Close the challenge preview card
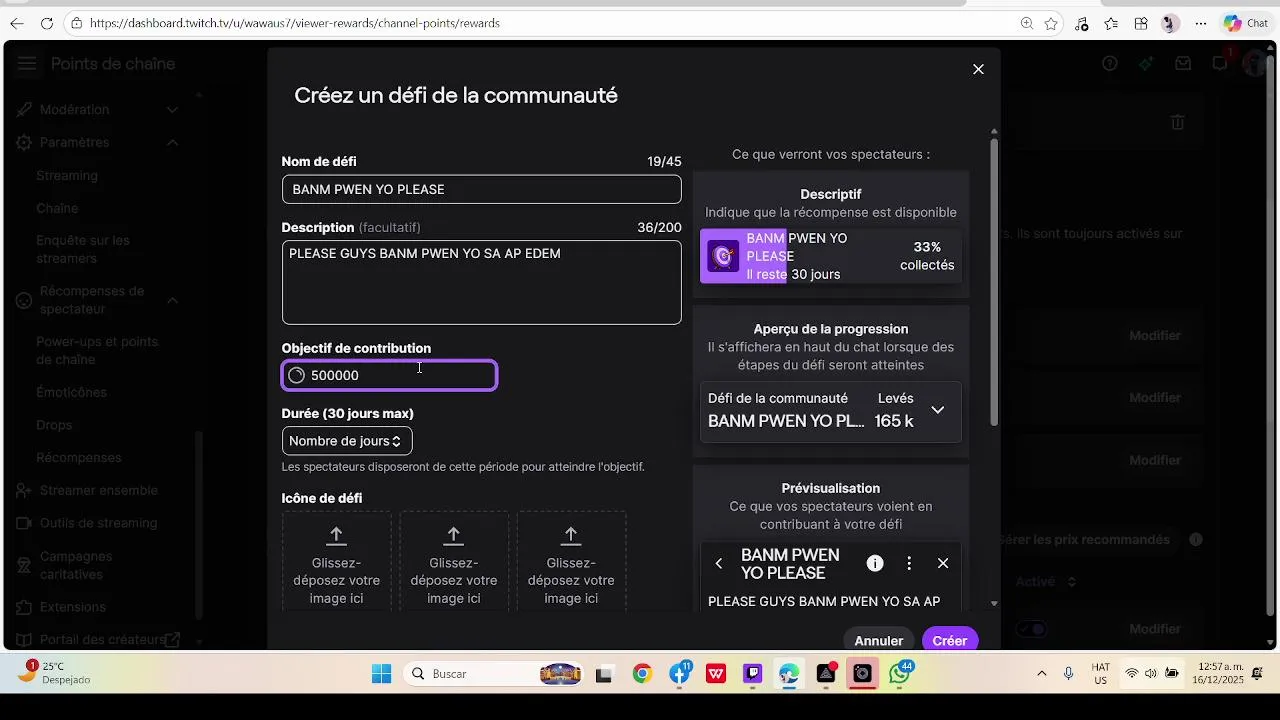Screen dimensions: 1280x720 coord(943,563)
